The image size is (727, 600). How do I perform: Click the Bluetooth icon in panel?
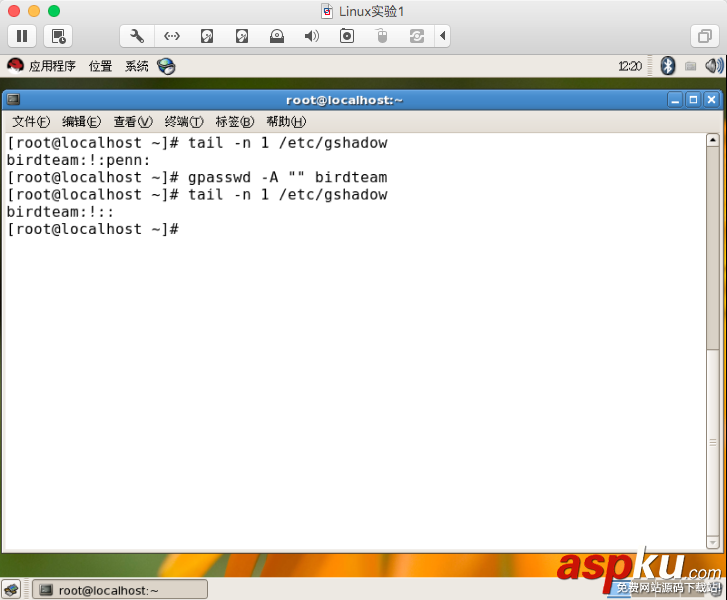point(667,66)
